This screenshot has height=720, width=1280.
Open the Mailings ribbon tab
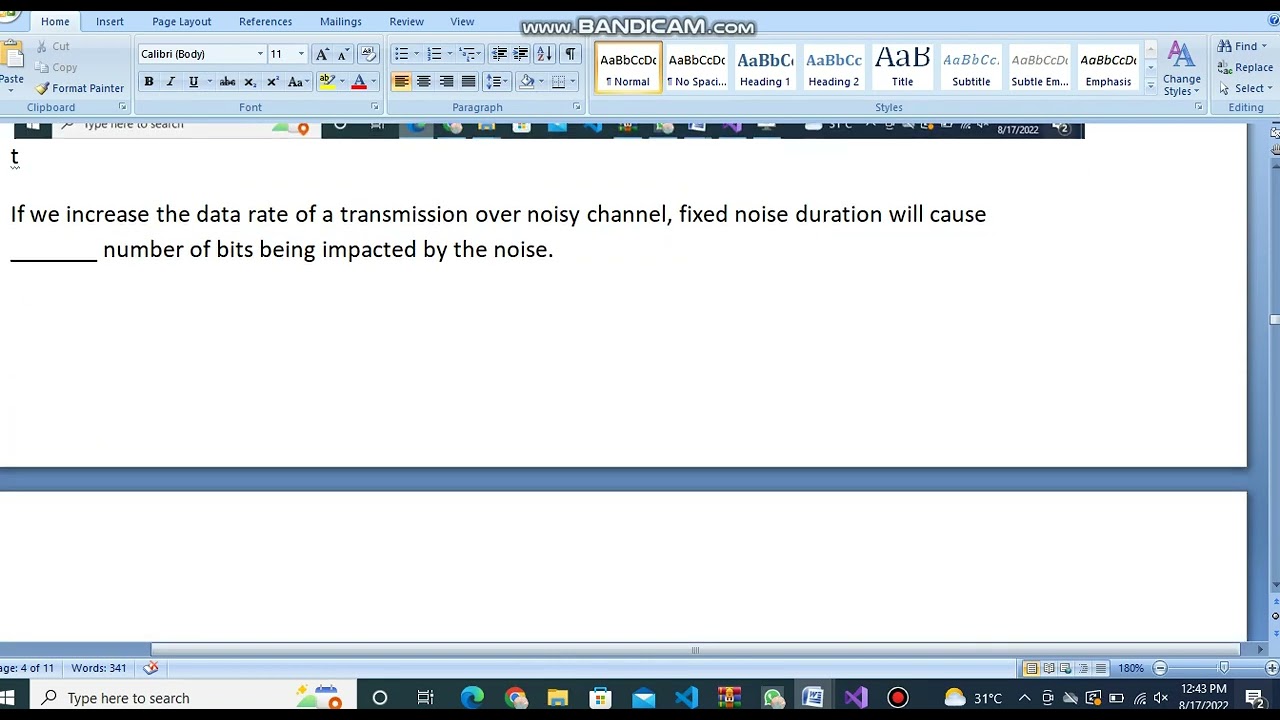pyautogui.click(x=341, y=21)
